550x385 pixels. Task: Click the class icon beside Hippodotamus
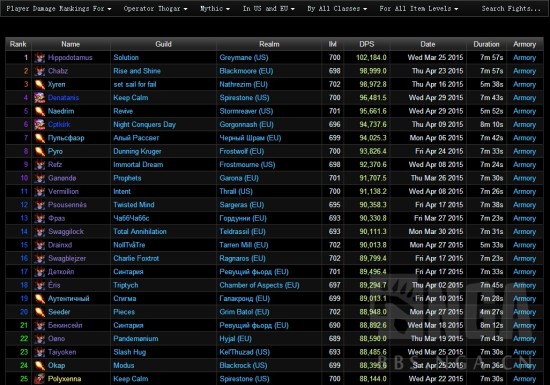(x=40, y=58)
